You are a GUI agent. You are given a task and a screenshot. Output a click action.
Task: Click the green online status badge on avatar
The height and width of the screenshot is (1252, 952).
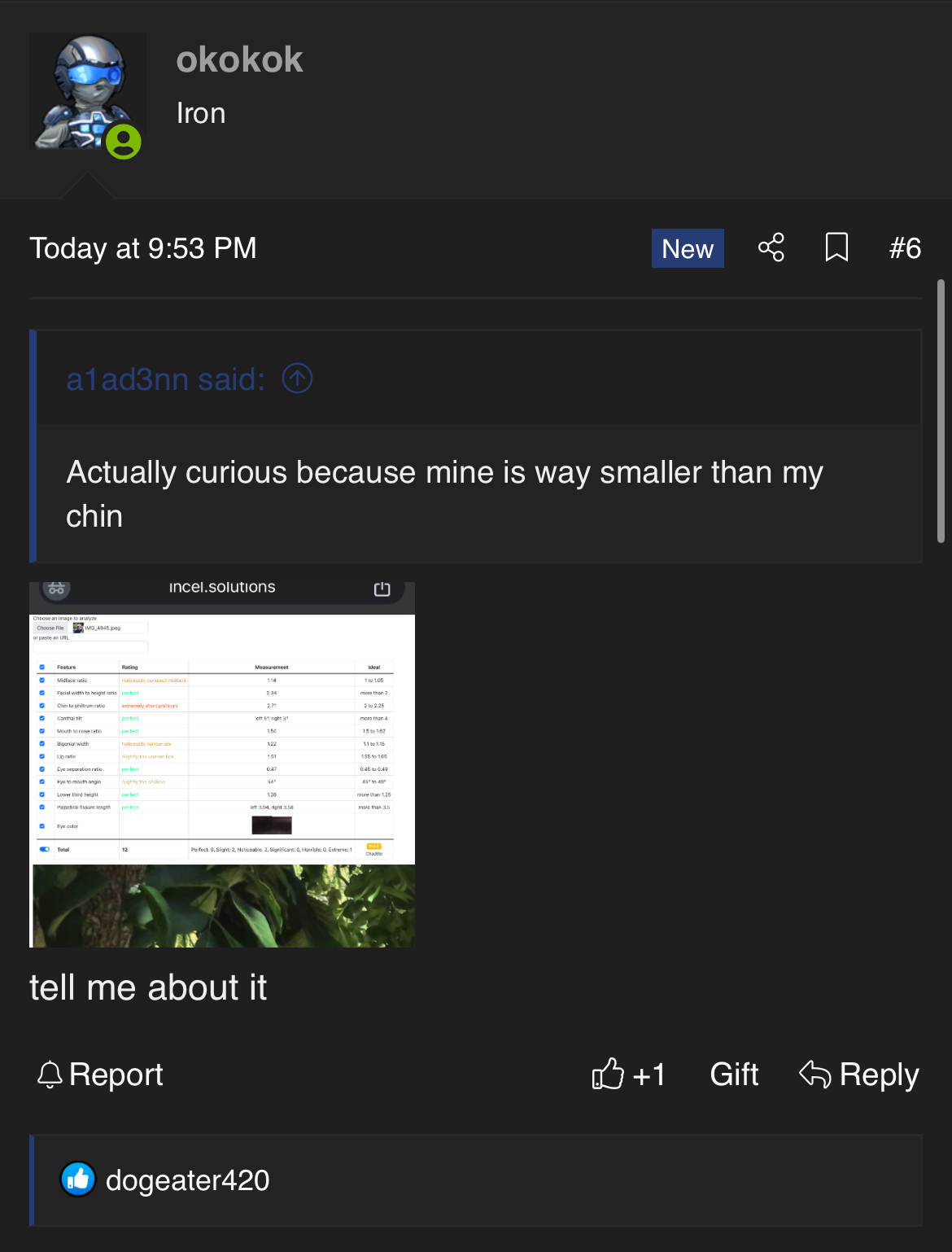[124, 142]
